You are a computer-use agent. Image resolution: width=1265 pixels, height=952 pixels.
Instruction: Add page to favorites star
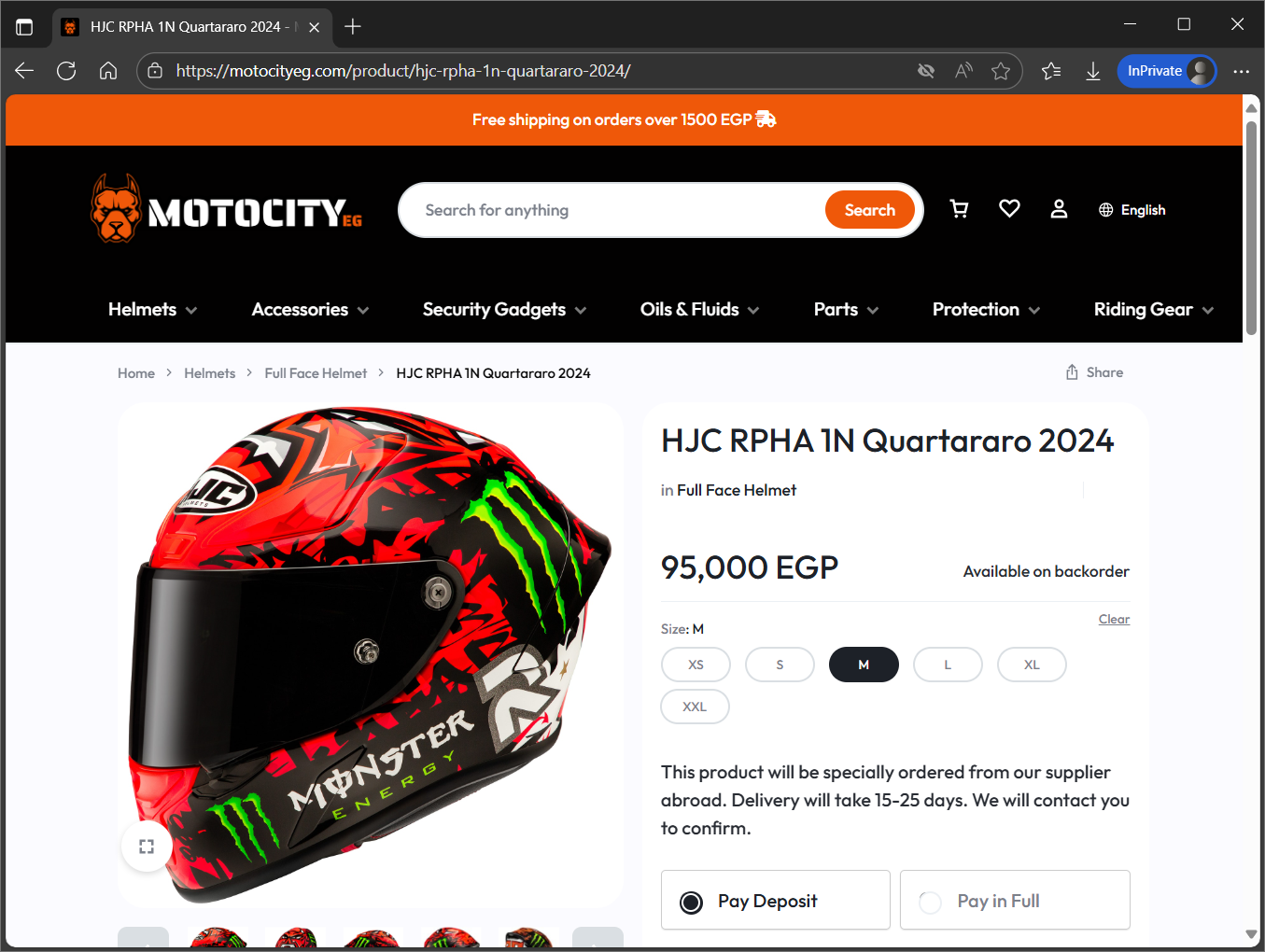[x=1001, y=71]
